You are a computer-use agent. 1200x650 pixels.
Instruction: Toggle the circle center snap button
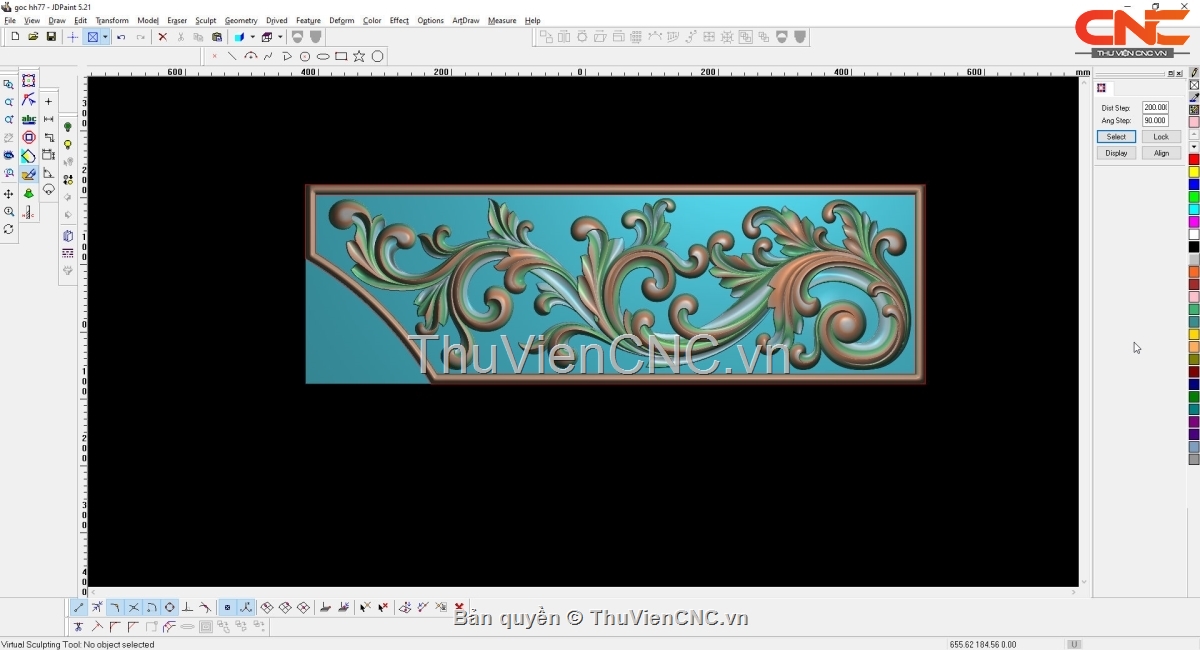point(169,607)
